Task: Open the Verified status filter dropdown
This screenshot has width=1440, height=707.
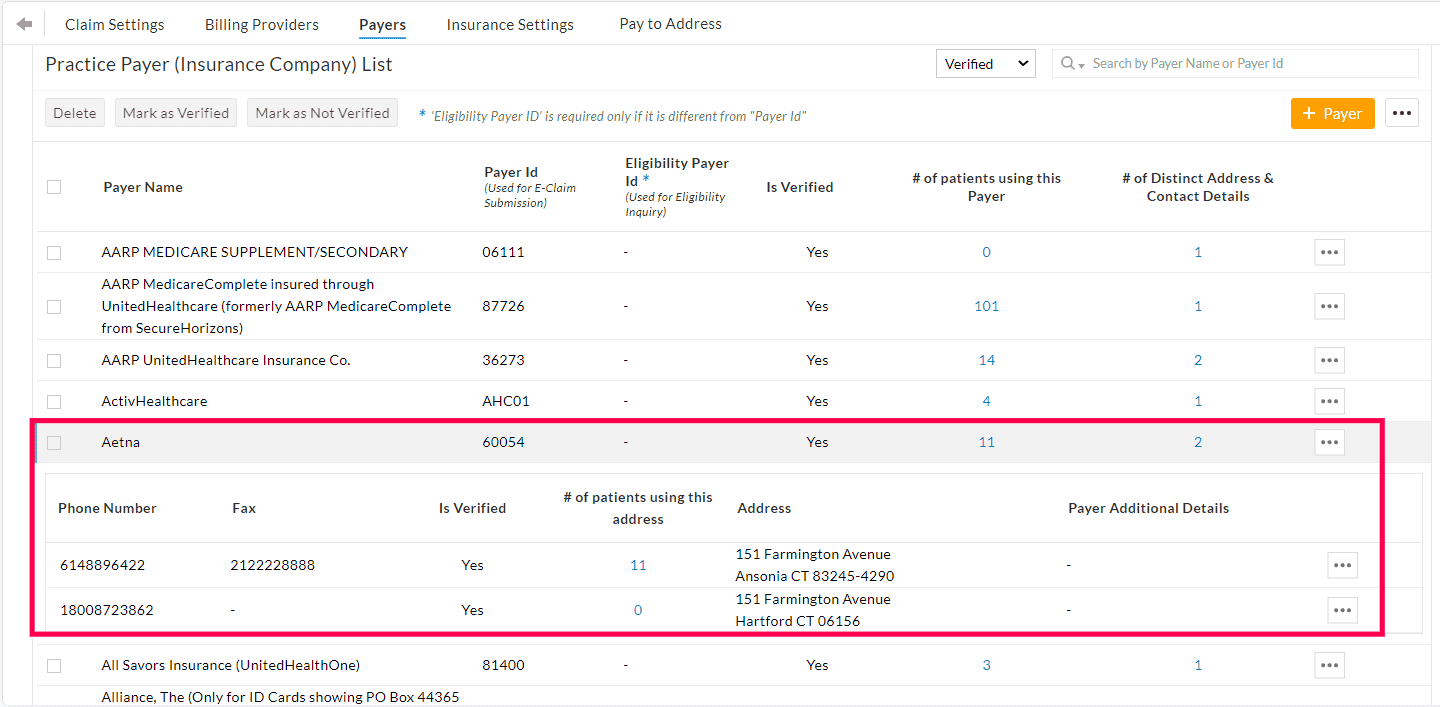Action: pyautogui.click(x=985, y=63)
